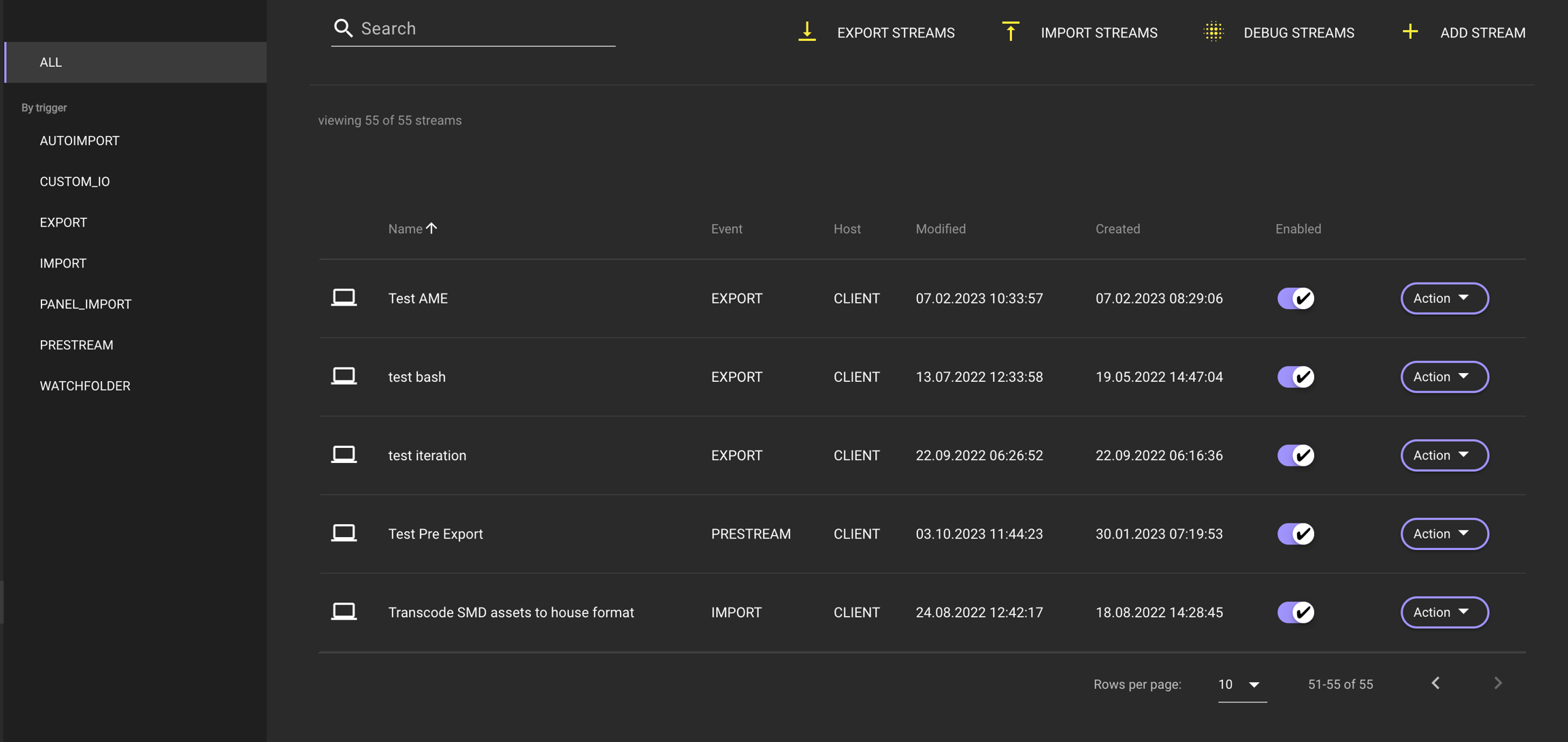Screen dimensions: 1568x742
Task: Click the Add Stream plus icon
Action: (1410, 32)
